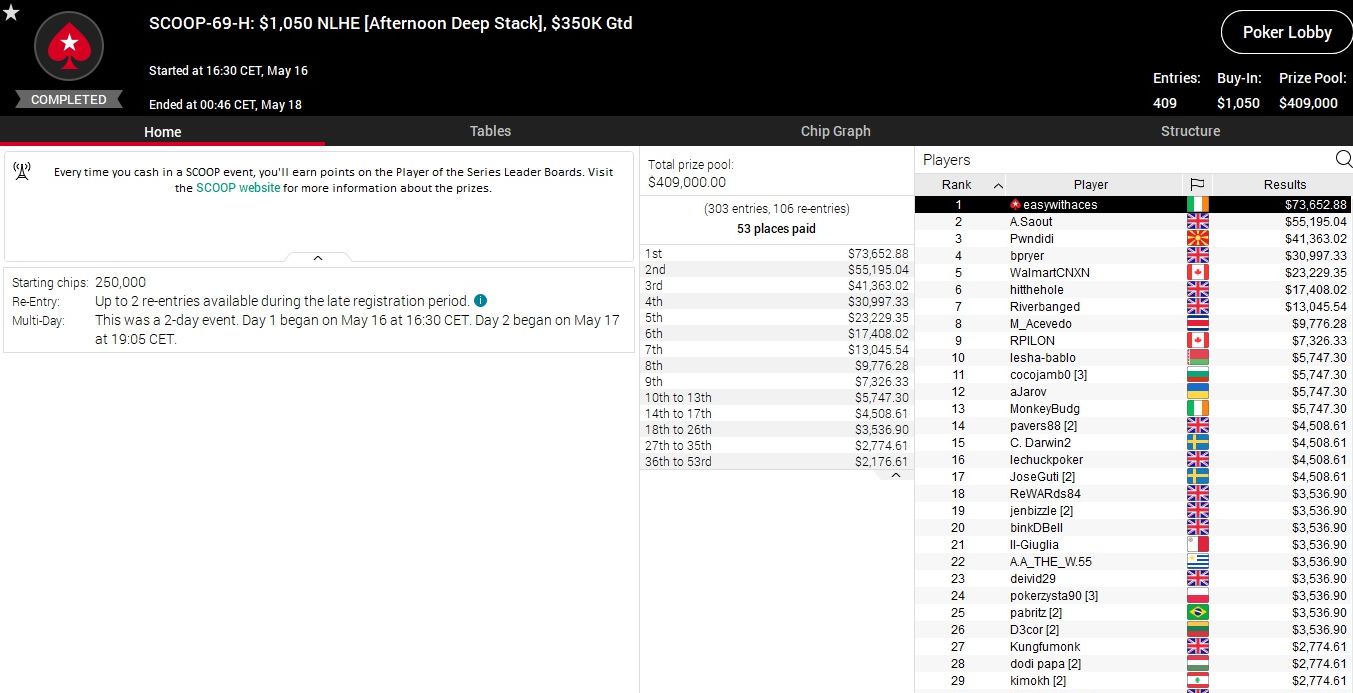Open the Chip Graph tab
This screenshot has width=1353, height=693.
(835, 131)
